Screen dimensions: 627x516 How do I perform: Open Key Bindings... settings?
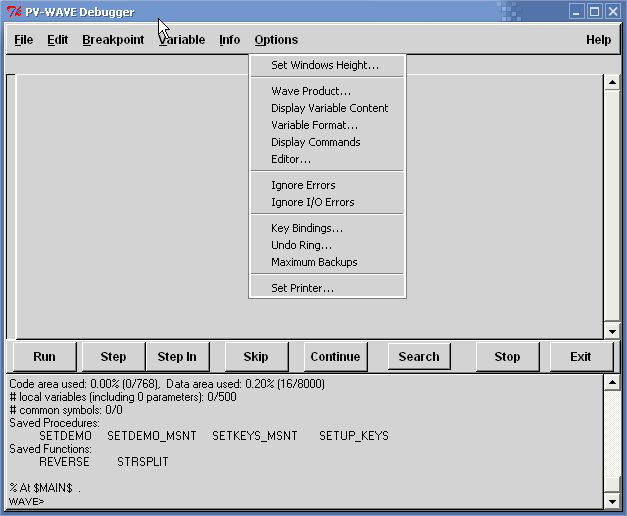[327, 228]
